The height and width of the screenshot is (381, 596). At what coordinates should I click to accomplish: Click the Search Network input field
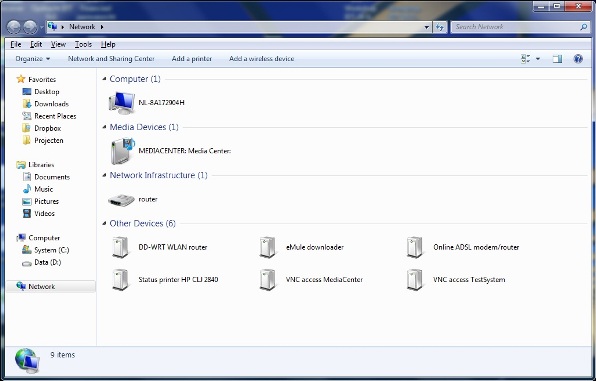(x=516, y=27)
